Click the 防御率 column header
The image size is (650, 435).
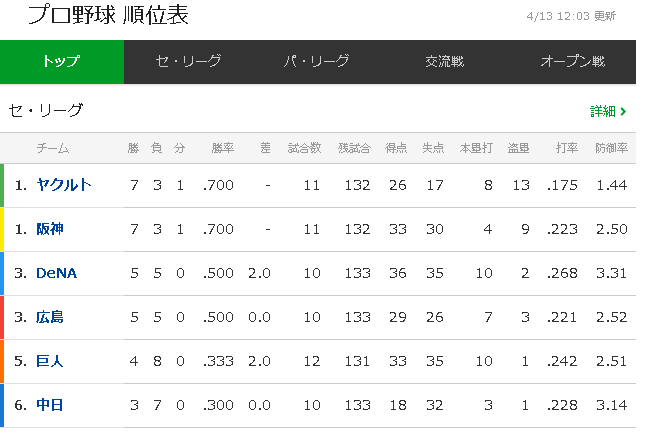(x=611, y=148)
